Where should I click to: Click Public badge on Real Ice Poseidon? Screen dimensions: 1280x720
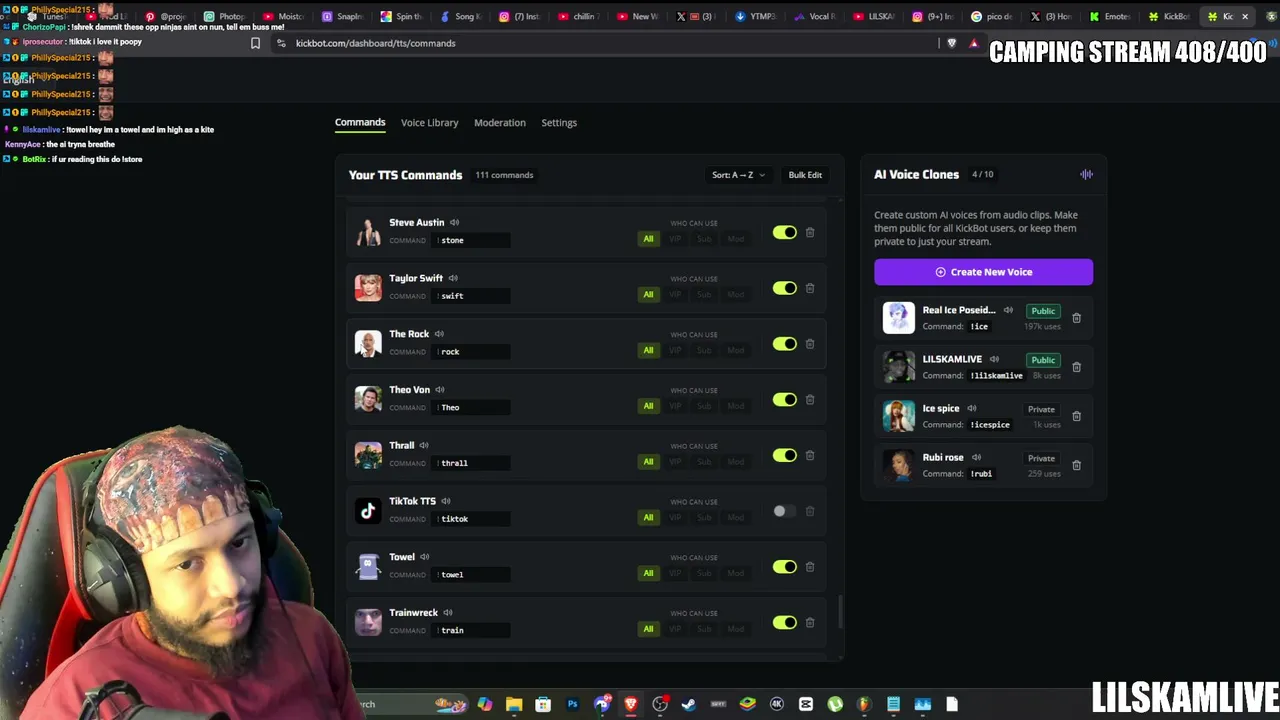(1043, 311)
